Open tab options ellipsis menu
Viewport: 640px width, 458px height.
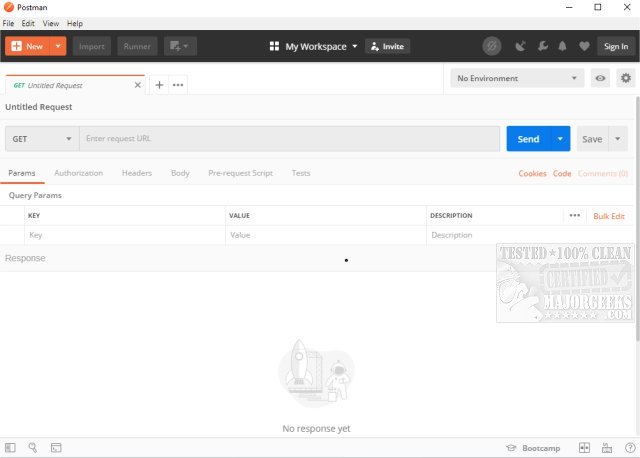(x=178, y=85)
